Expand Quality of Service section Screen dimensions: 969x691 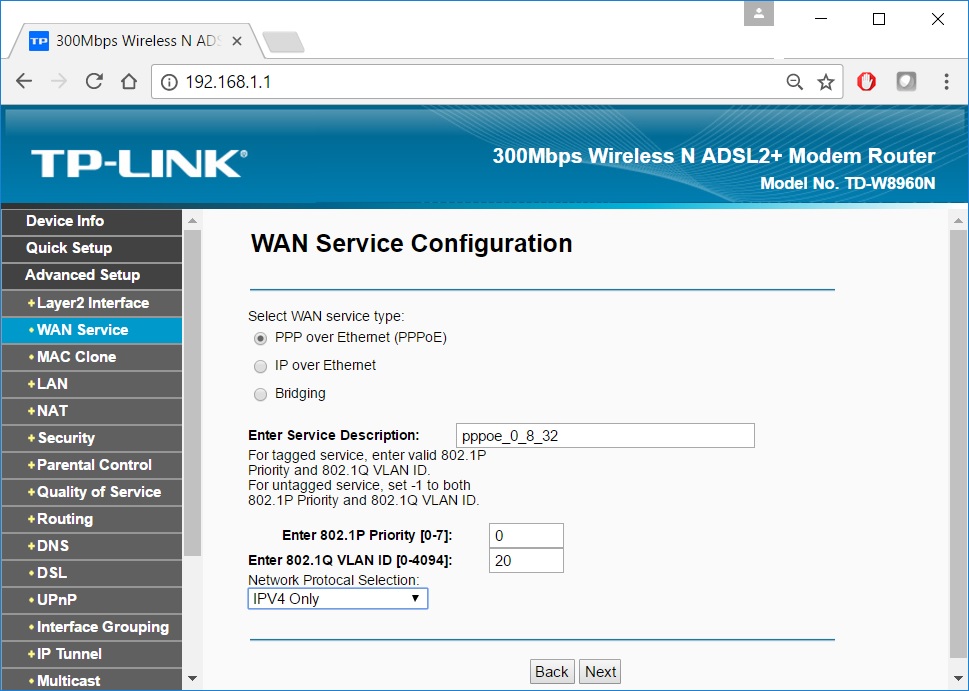point(91,492)
